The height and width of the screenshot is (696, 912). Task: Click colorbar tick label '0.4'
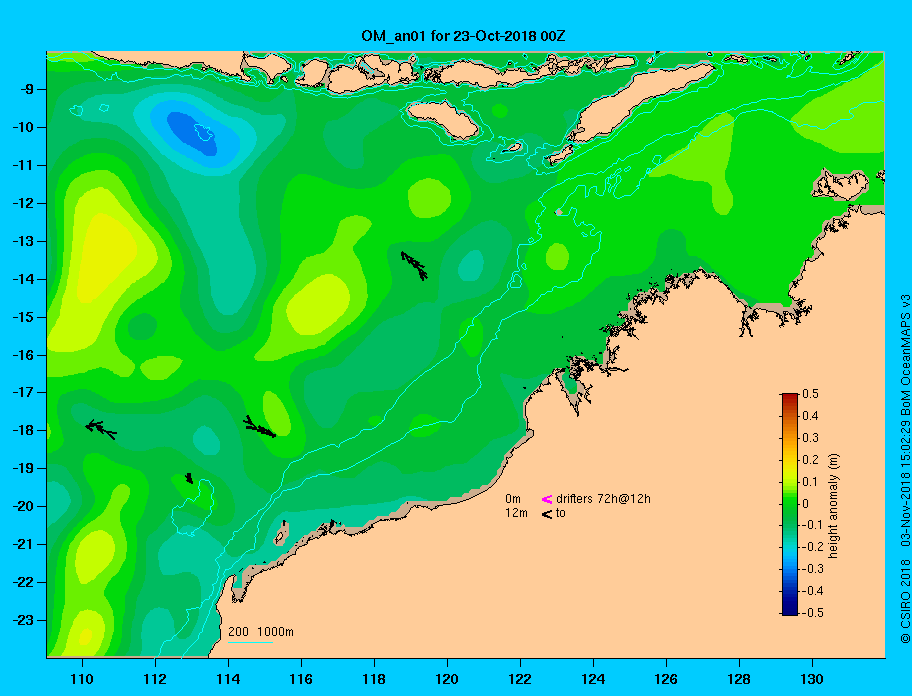pos(810,416)
